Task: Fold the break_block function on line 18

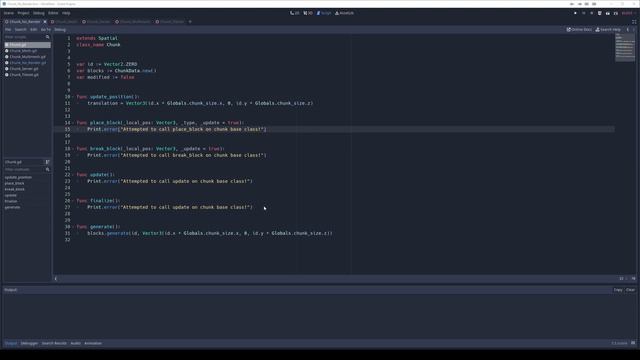Action: click(73, 149)
